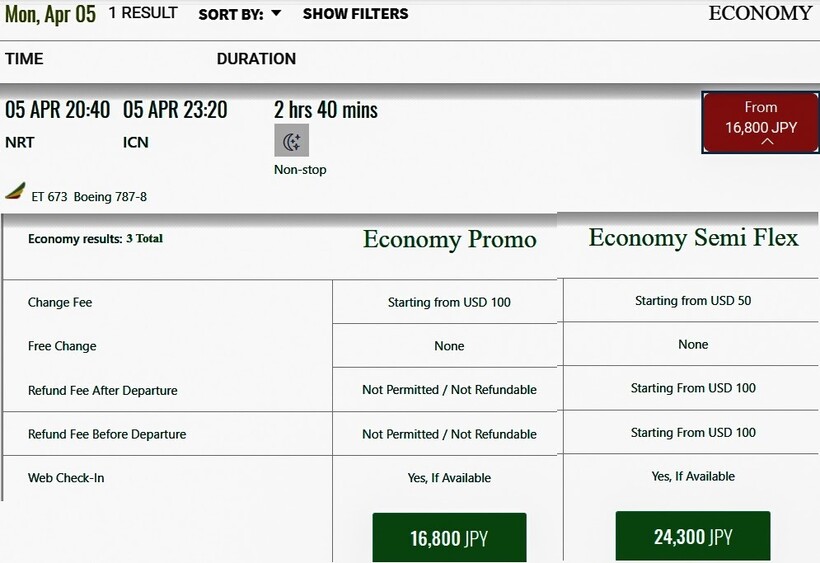
Task: Click the ECONOMY cabin heading
Action: tap(760, 13)
